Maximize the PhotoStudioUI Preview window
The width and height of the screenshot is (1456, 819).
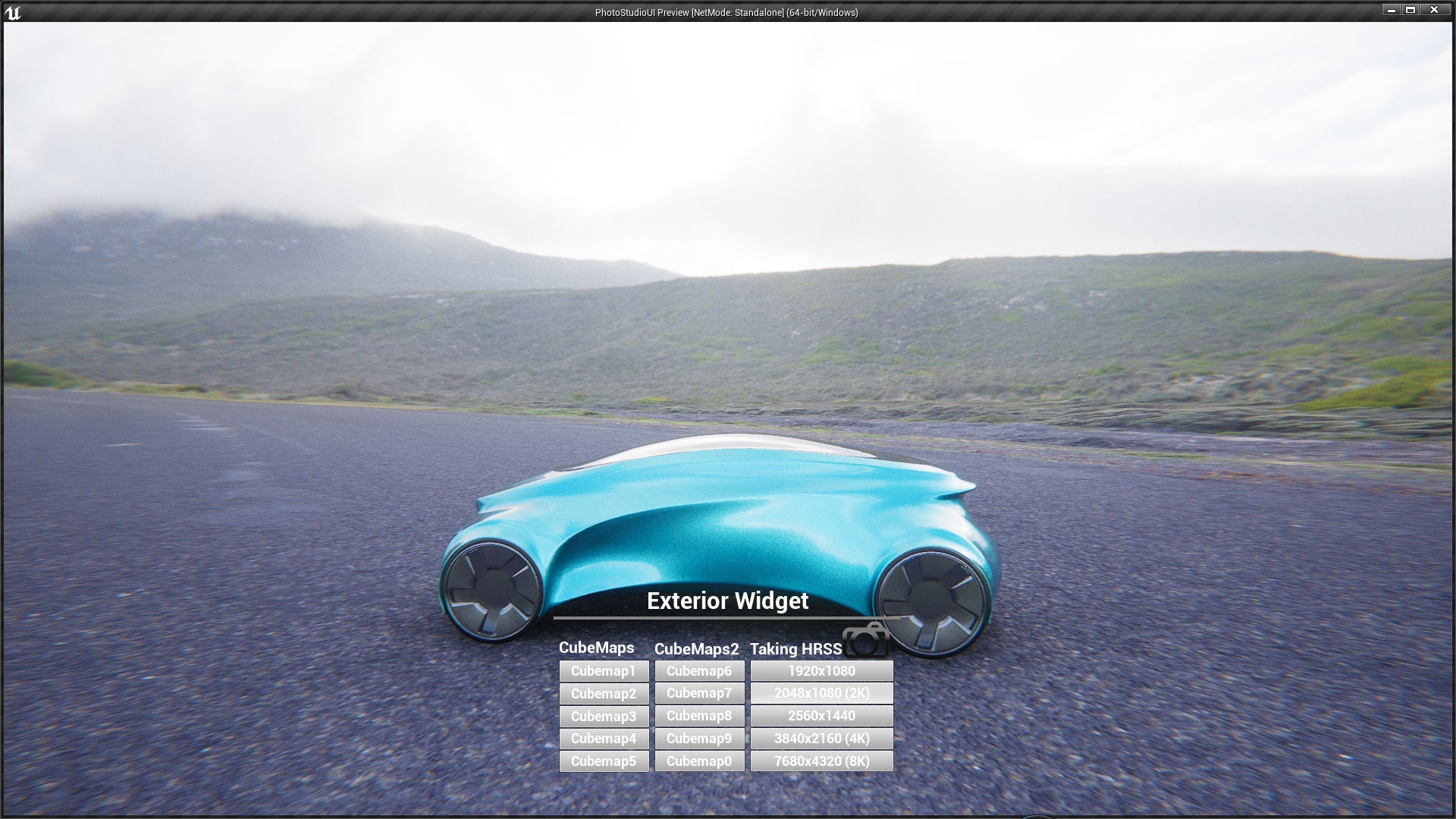pos(1410,10)
